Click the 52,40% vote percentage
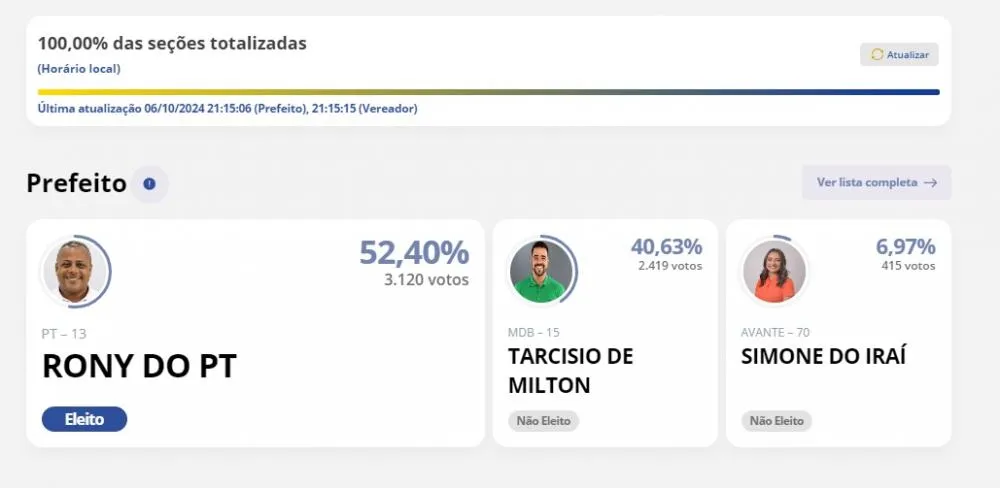 414,253
